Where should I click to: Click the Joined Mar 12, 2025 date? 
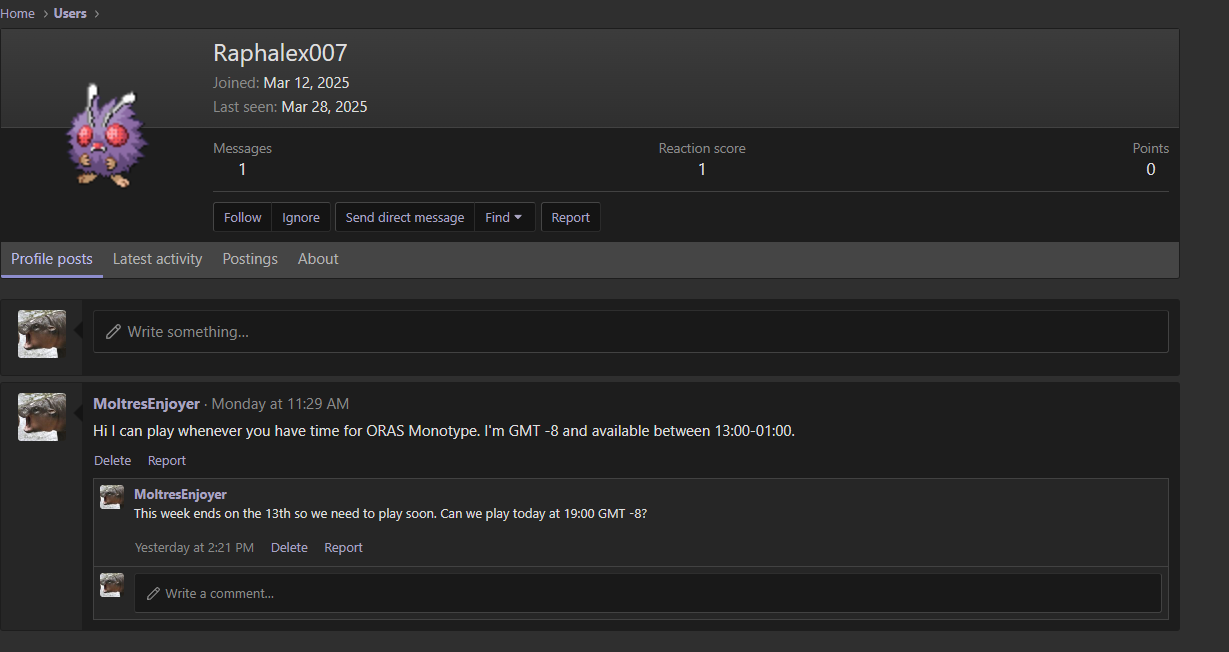[x=307, y=83]
